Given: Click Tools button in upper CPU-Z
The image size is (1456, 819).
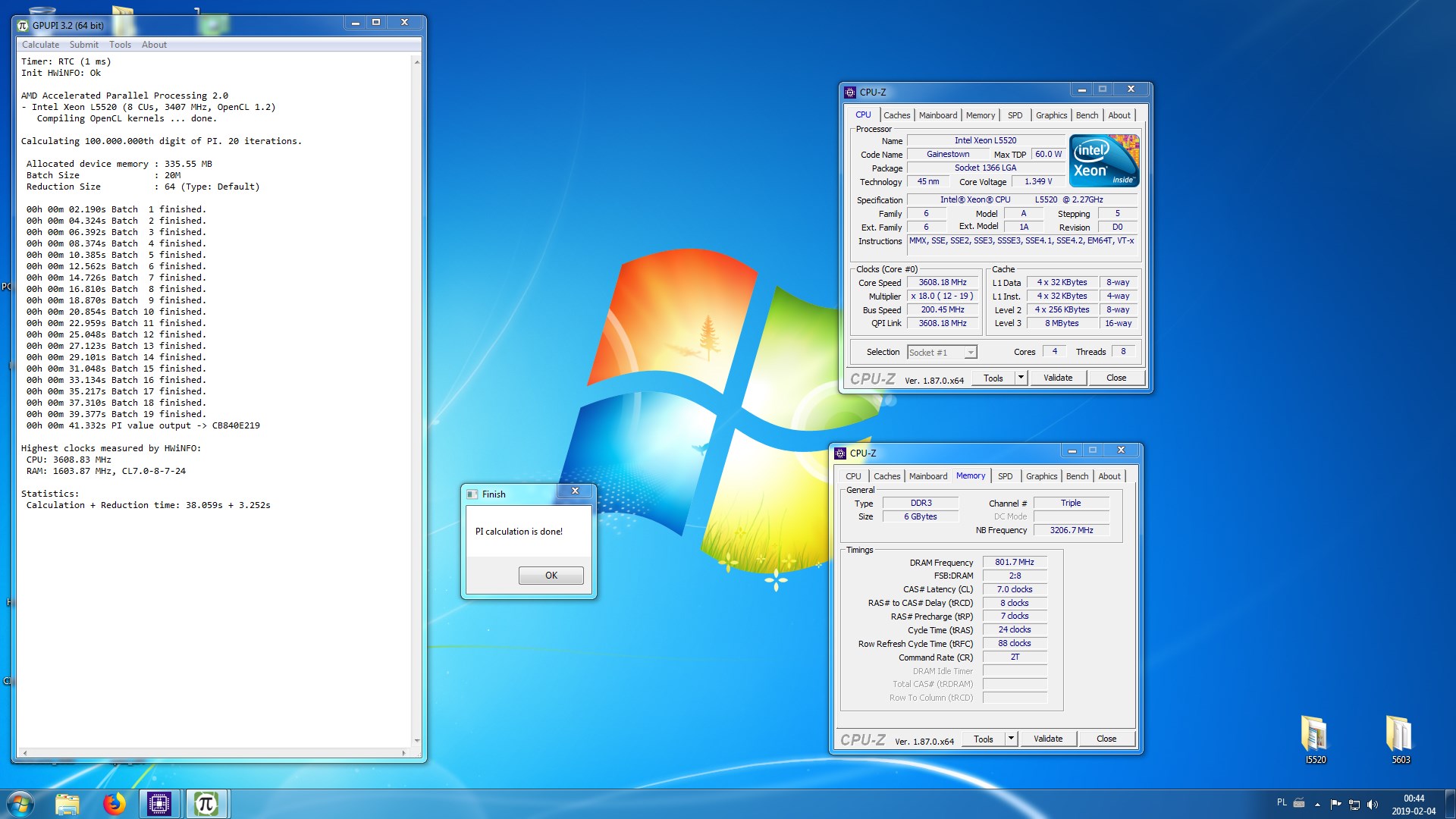Looking at the screenshot, I should [x=993, y=378].
